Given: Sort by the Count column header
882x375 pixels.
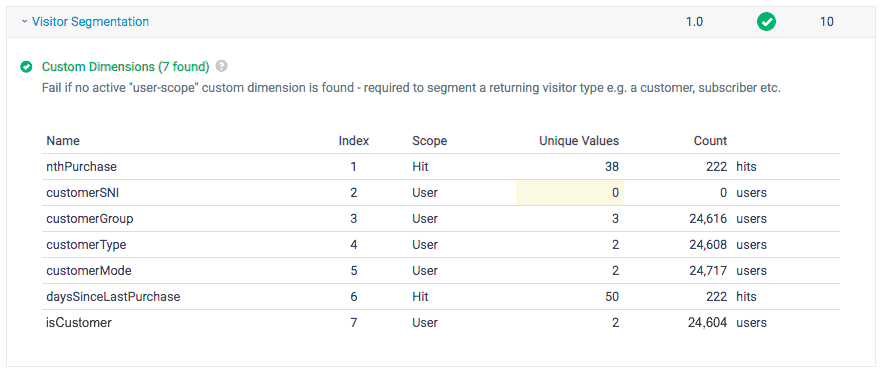Looking at the screenshot, I should click(710, 141).
